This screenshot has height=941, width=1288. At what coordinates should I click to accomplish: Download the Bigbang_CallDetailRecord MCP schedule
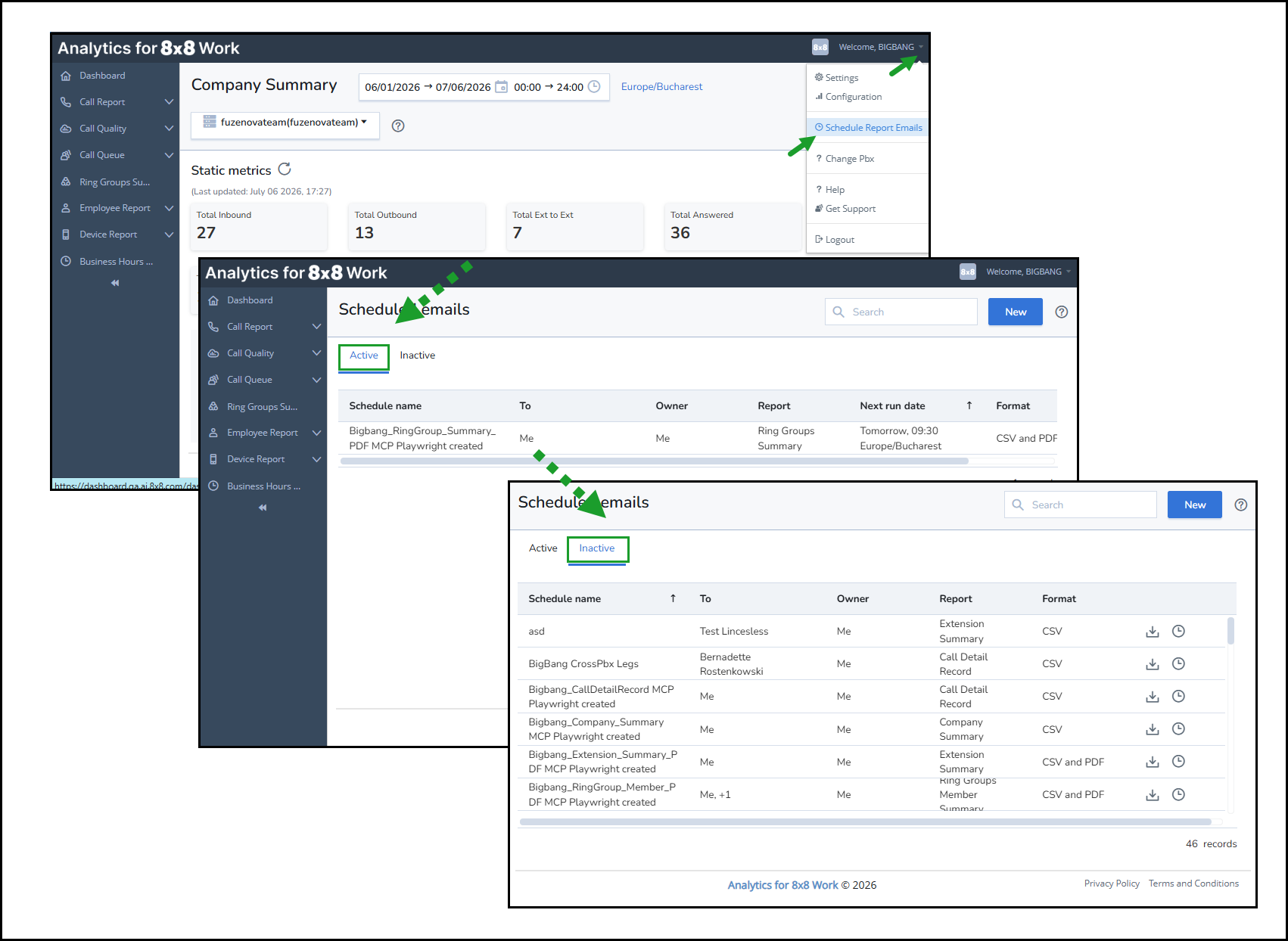1153,697
